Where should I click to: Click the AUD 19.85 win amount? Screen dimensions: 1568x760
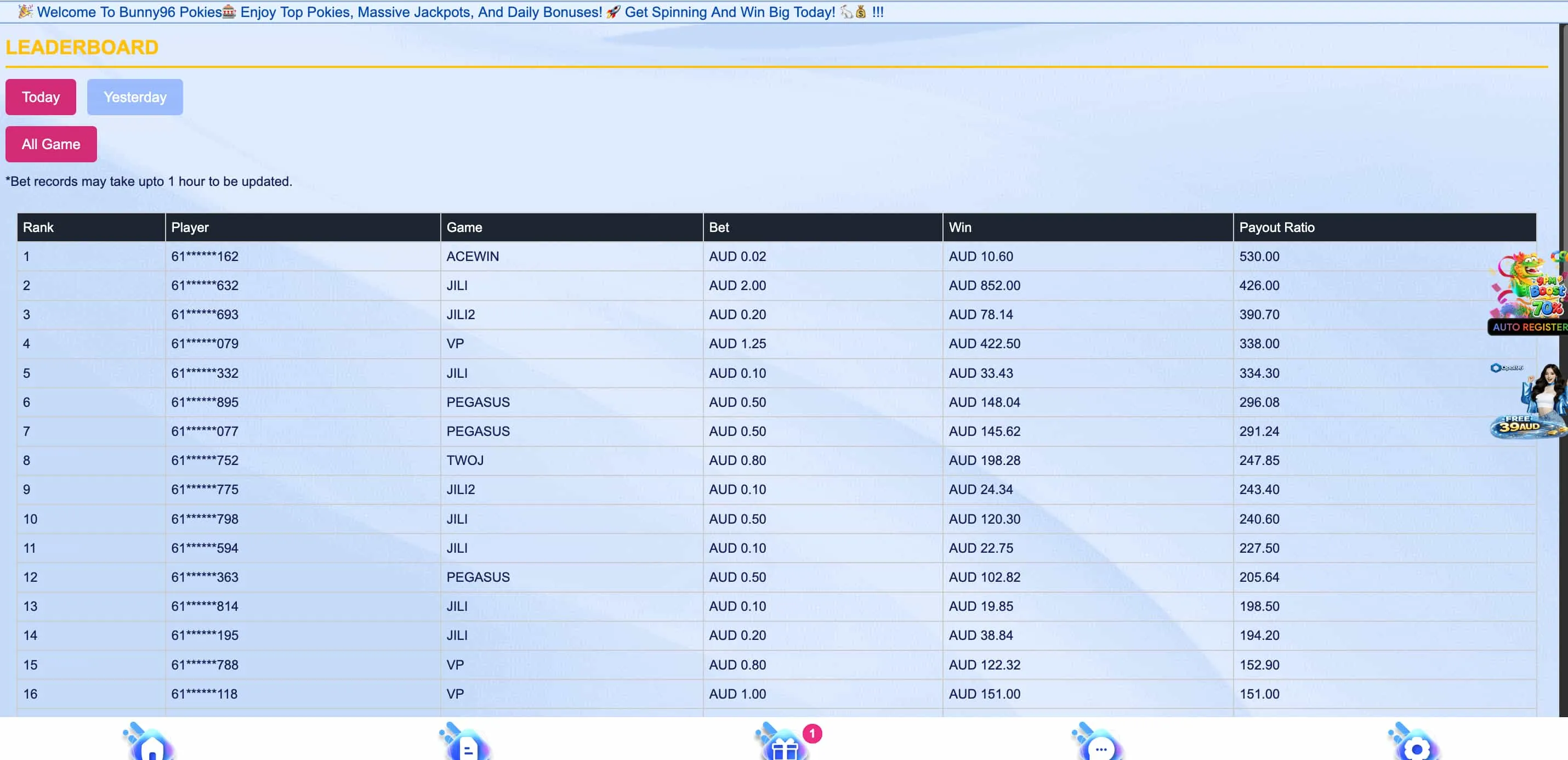(x=981, y=606)
